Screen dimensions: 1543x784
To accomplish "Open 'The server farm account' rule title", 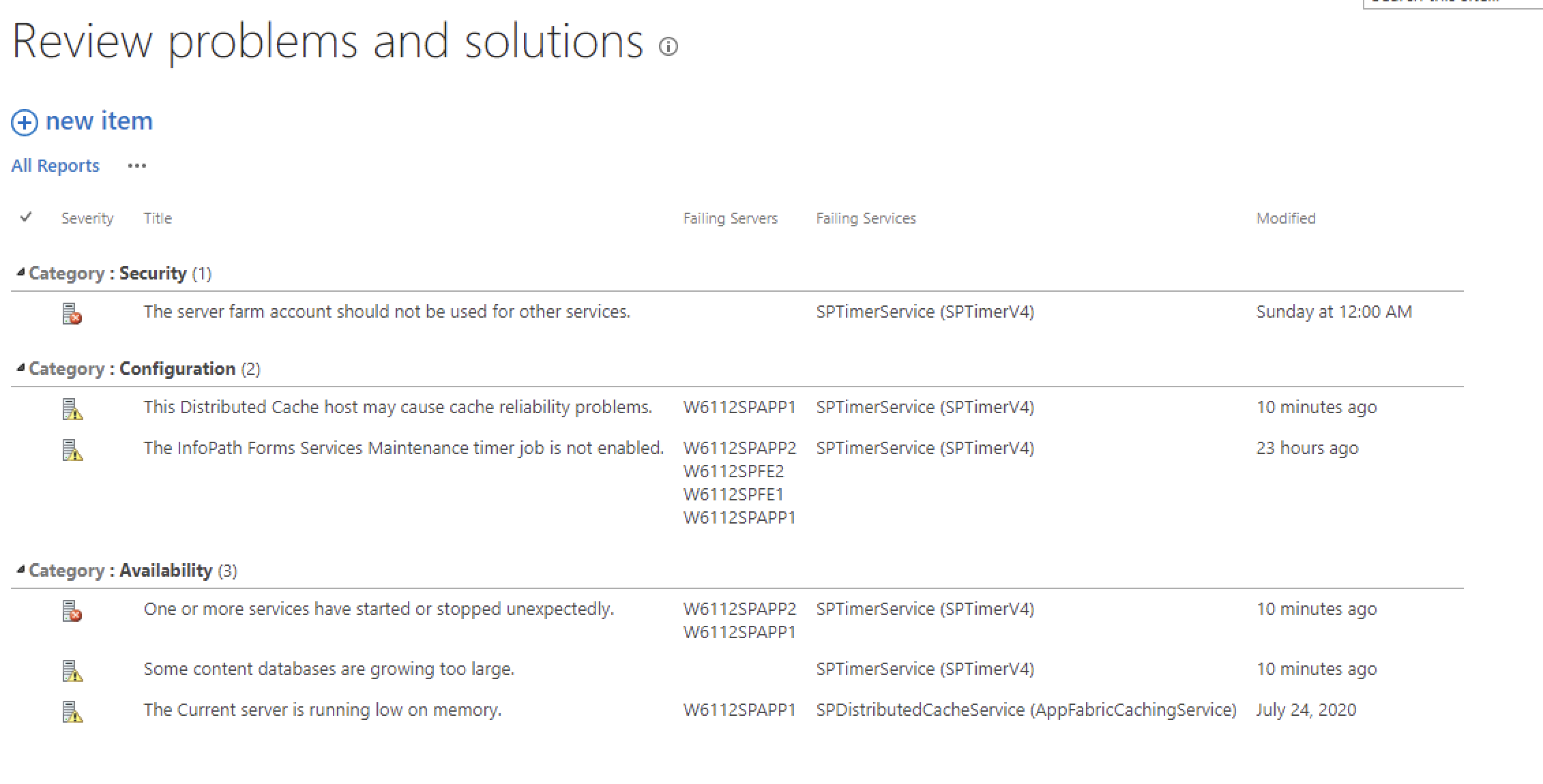I will (386, 312).
